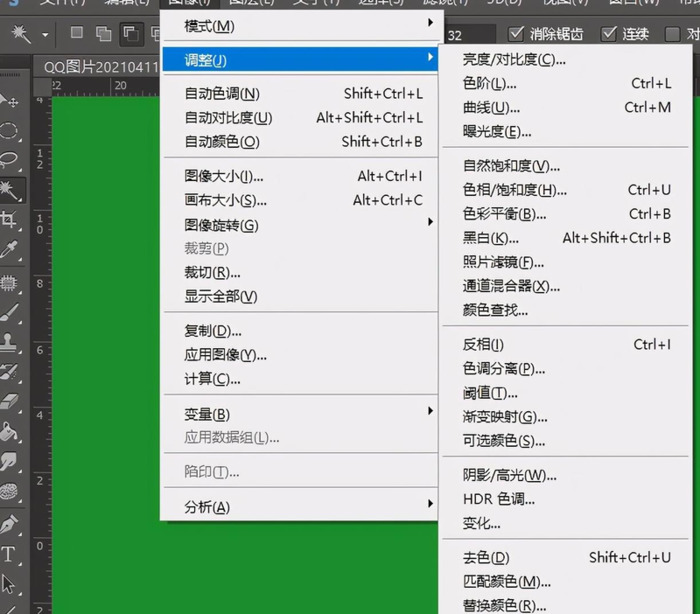Open tool preset dropdown arrow

click(45, 34)
